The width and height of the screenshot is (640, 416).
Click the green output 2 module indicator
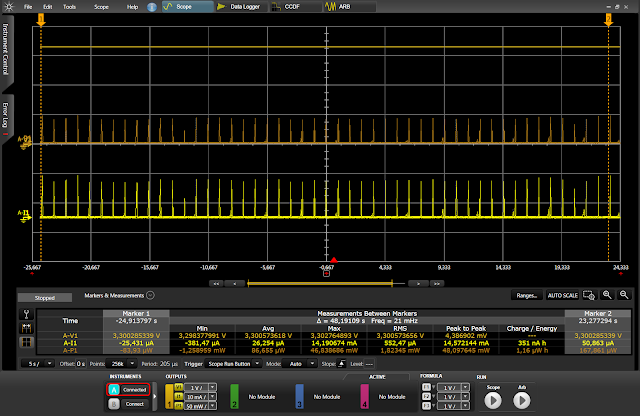pyautogui.click(x=234, y=396)
